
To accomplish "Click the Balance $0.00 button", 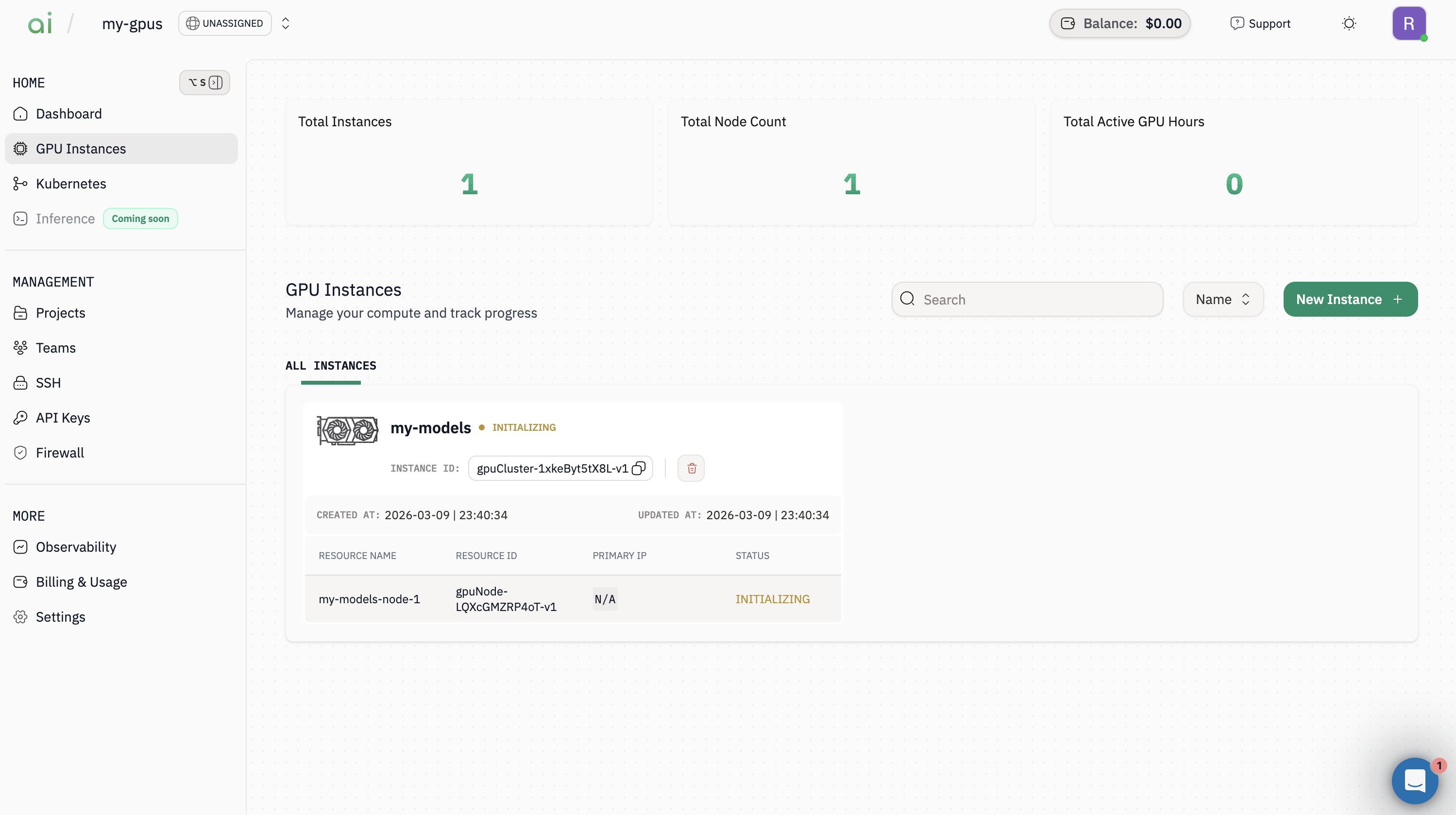I will pyautogui.click(x=1120, y=23).
